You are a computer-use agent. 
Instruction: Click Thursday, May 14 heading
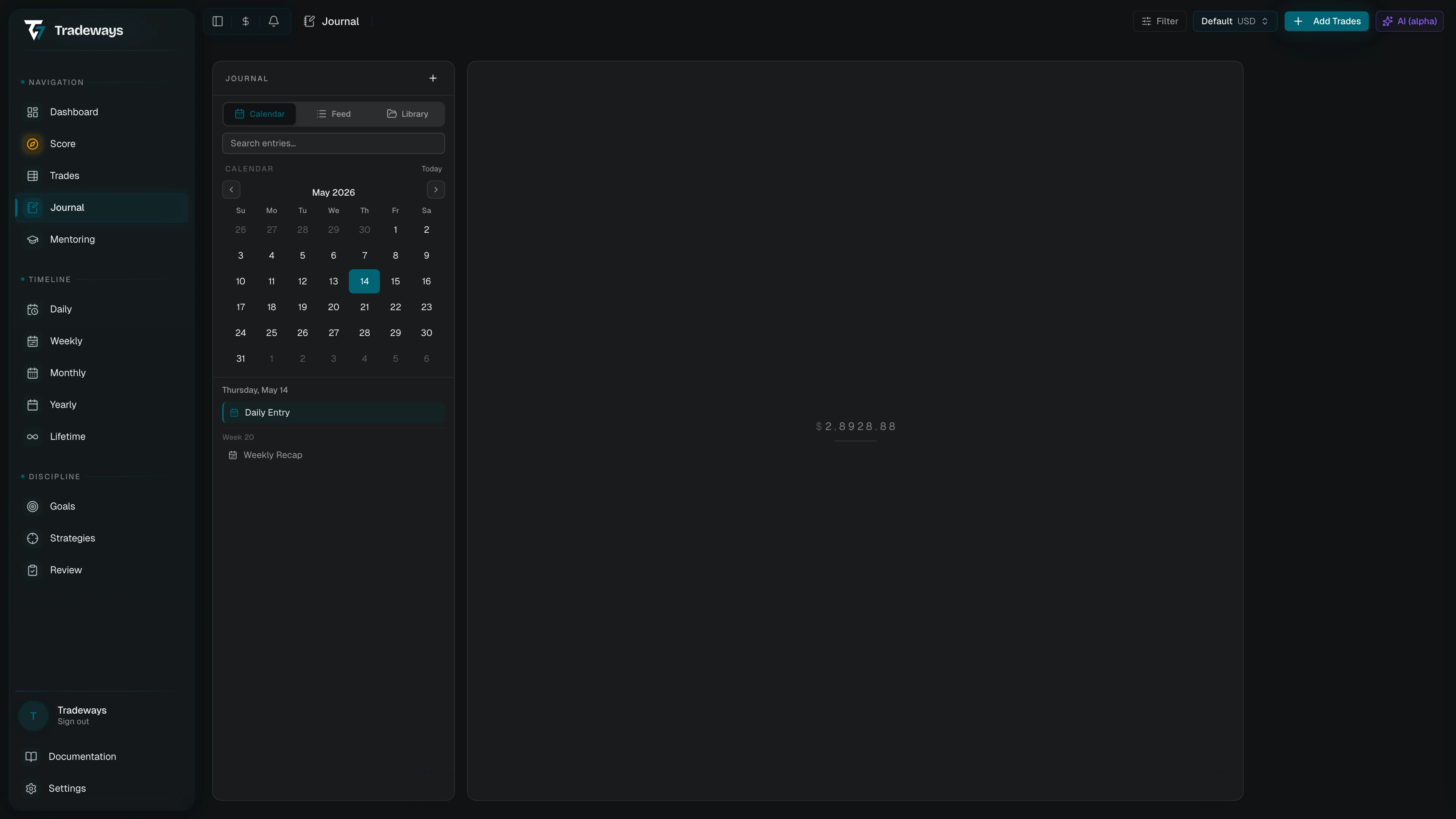coord(255,390)
